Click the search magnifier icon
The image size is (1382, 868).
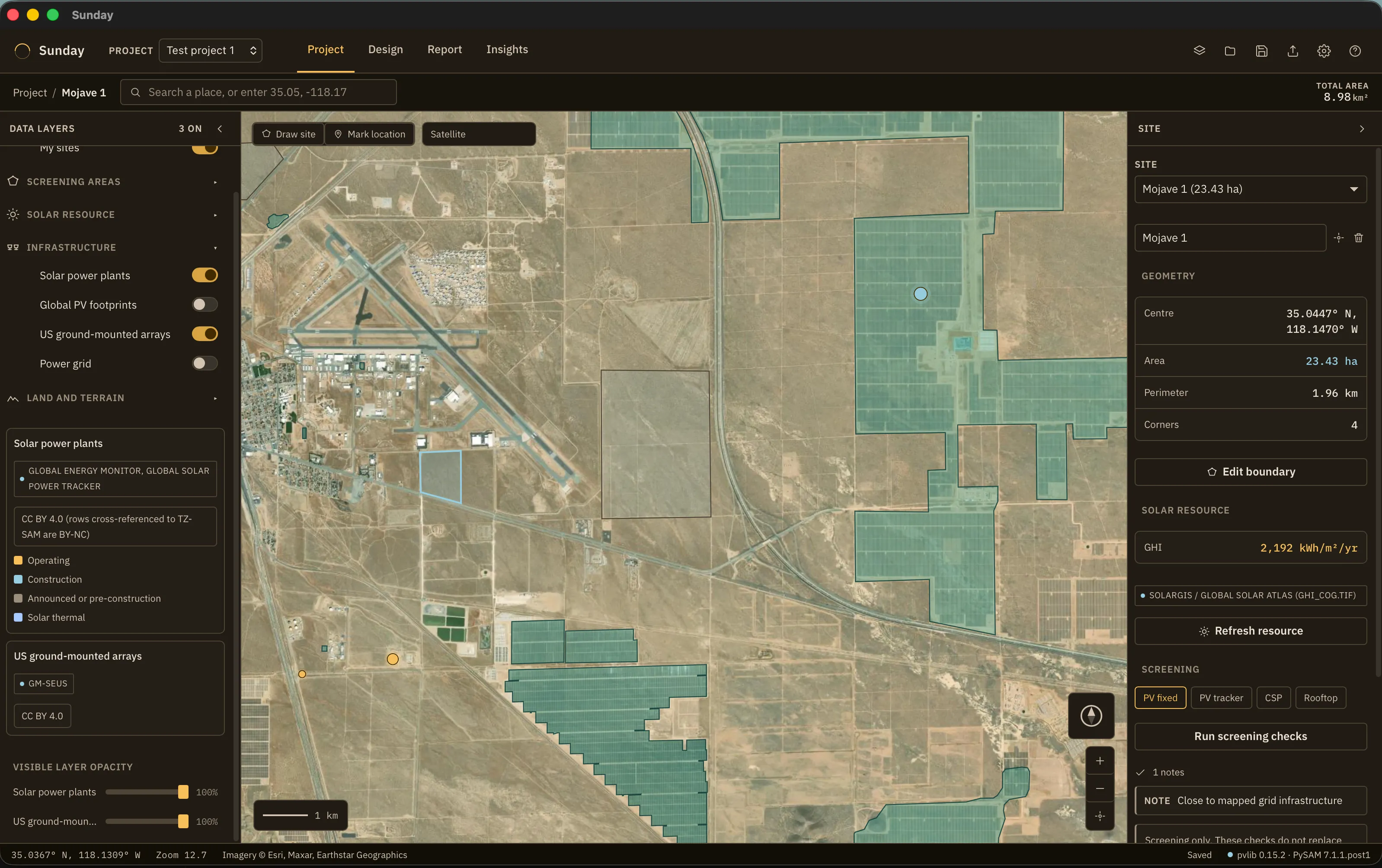[x=135, y=92]
